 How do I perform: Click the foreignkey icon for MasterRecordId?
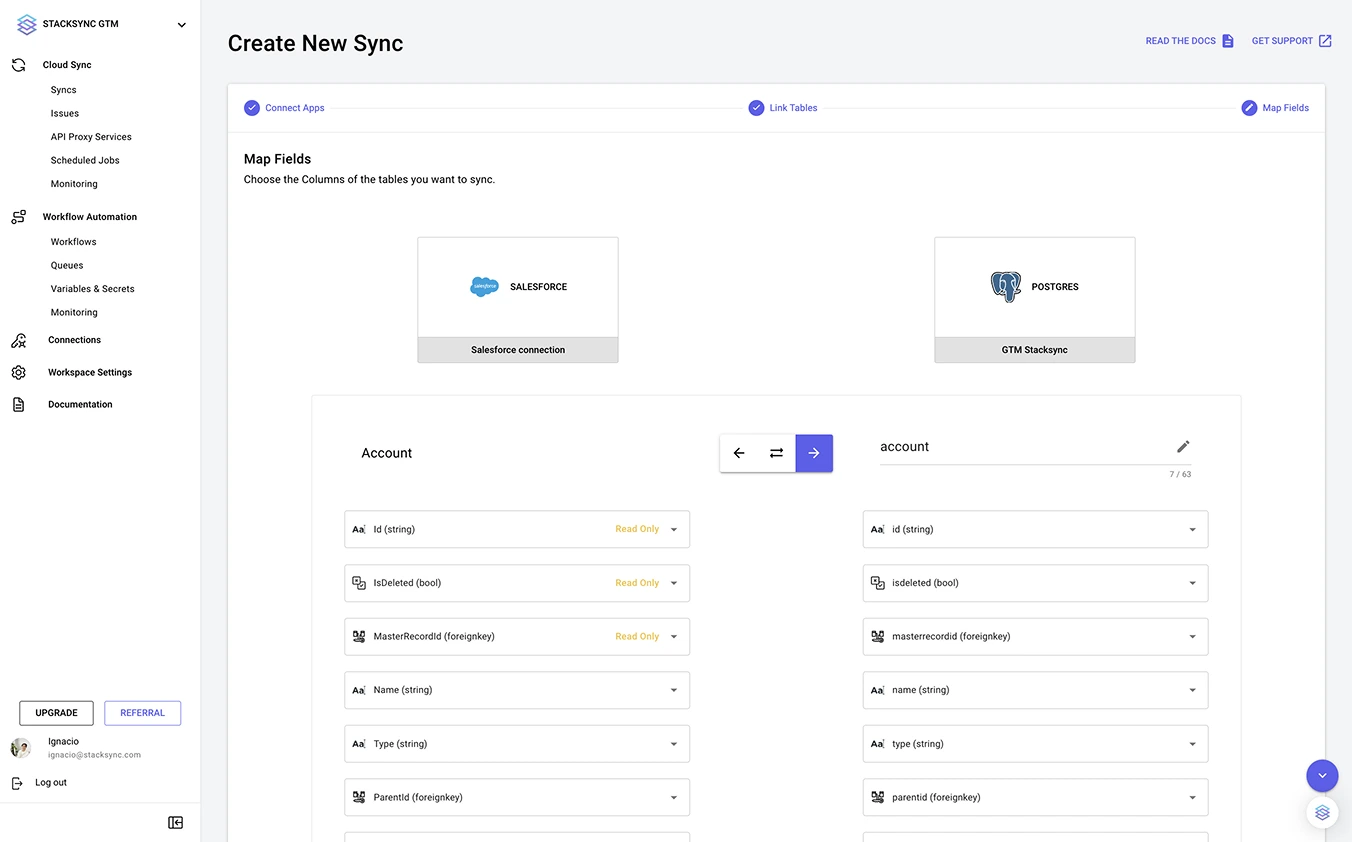[x=359, y=636]
